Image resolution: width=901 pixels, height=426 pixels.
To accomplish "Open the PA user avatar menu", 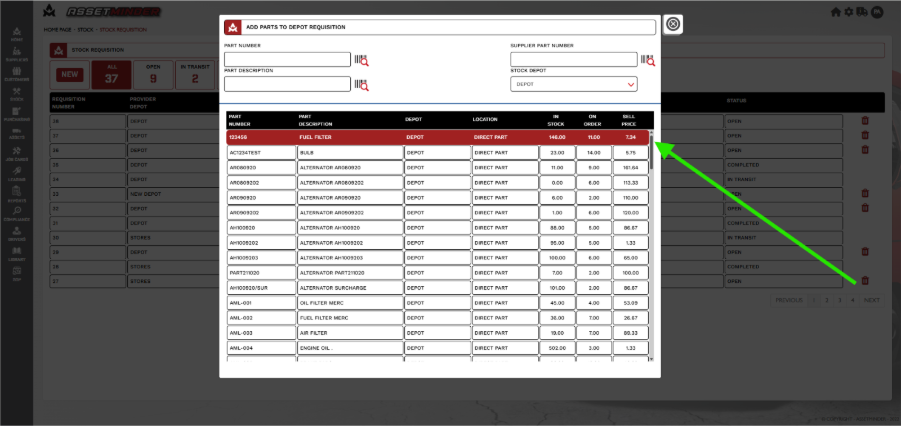I will 876,11.
